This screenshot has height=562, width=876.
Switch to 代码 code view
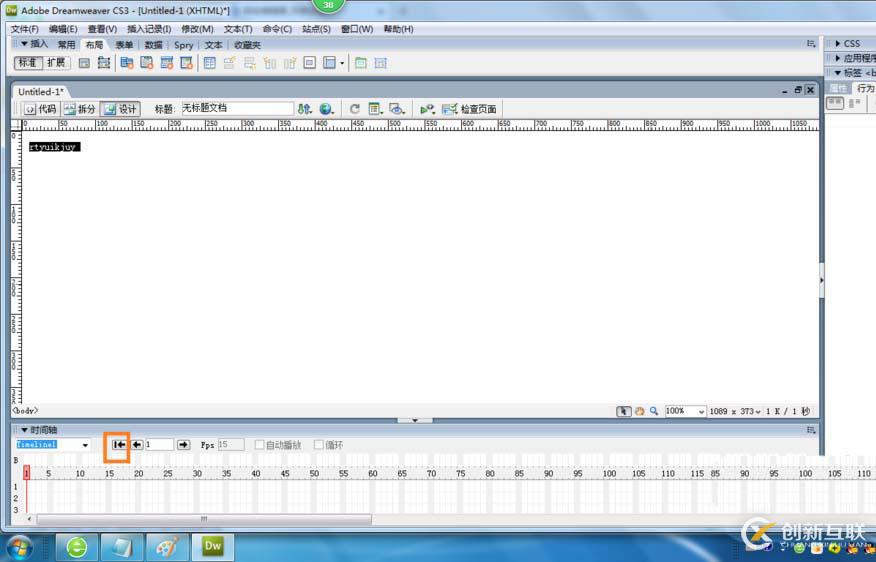(40, 109)
